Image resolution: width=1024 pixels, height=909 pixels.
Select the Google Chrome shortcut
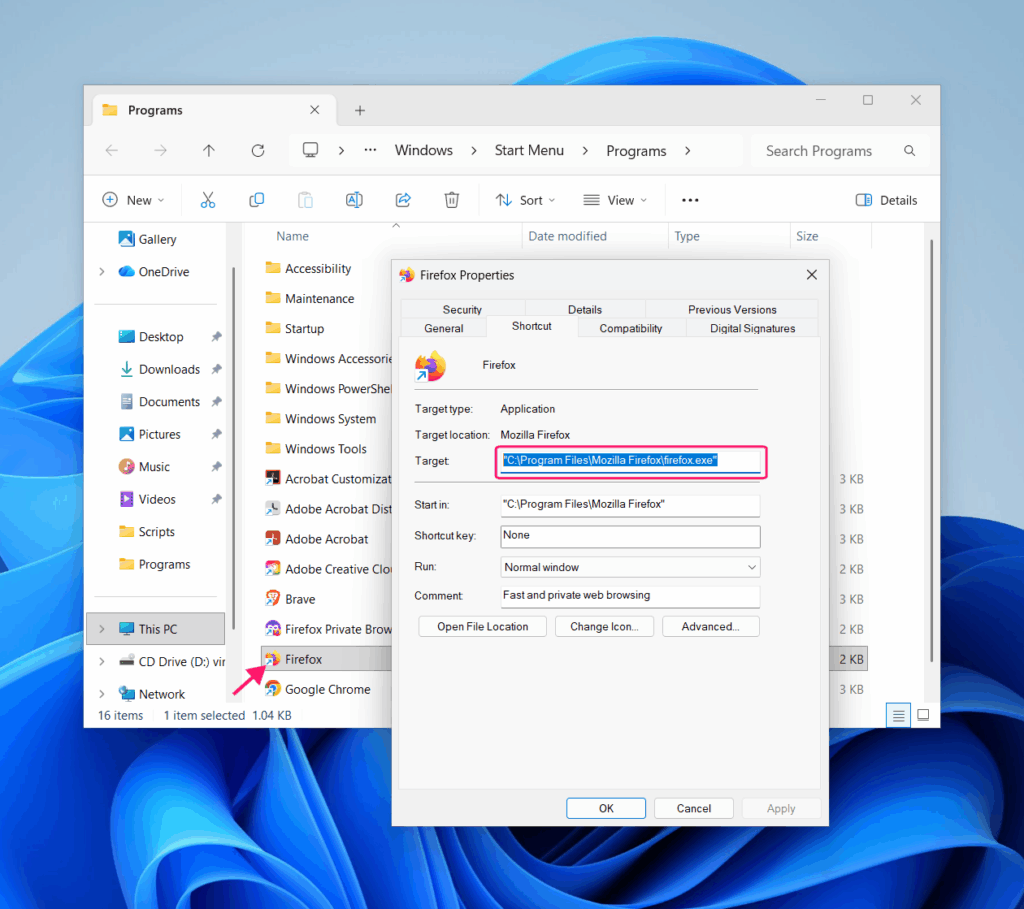(327, 690)
